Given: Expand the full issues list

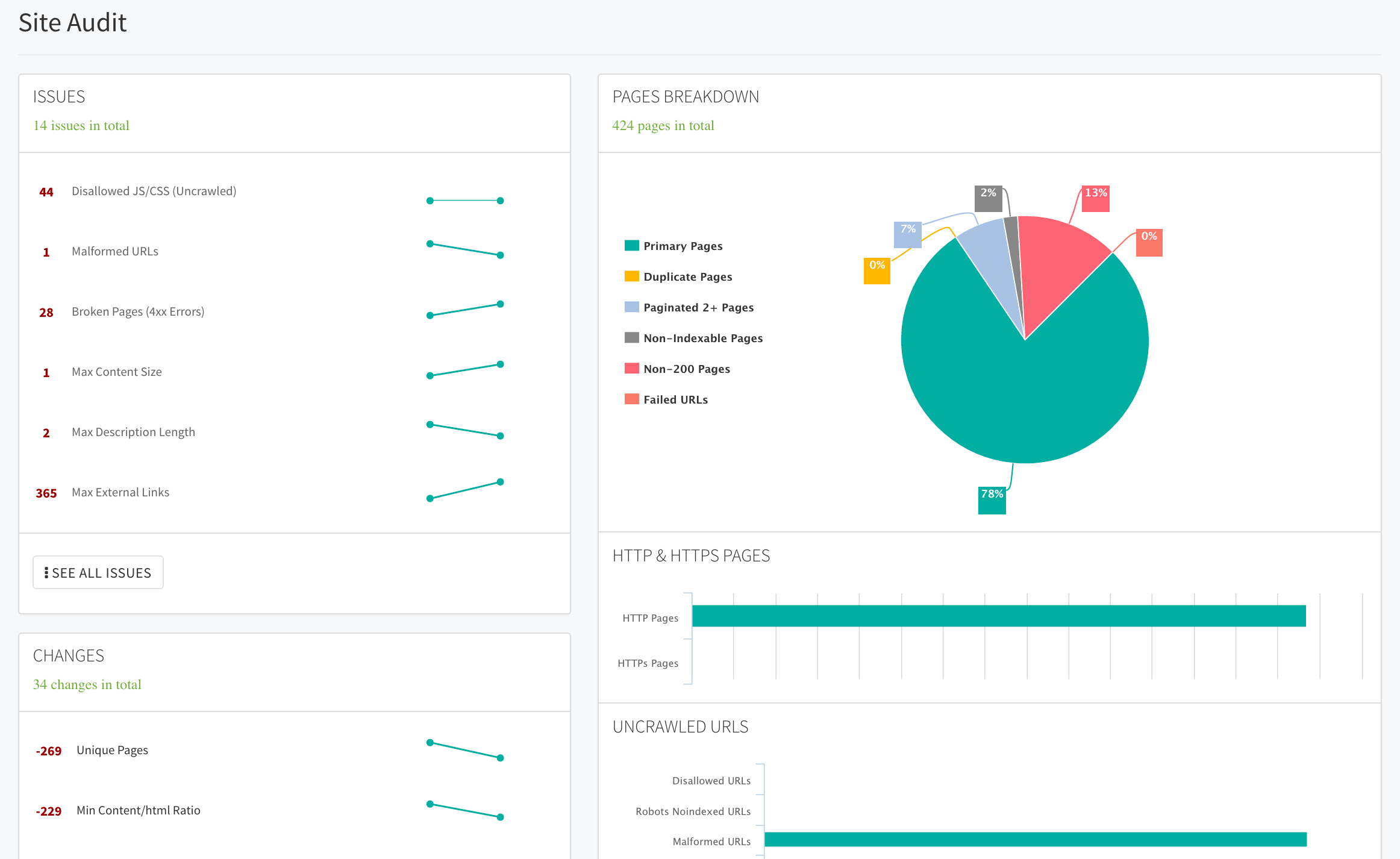Looking at the screenshot, I should coord(98,572).
